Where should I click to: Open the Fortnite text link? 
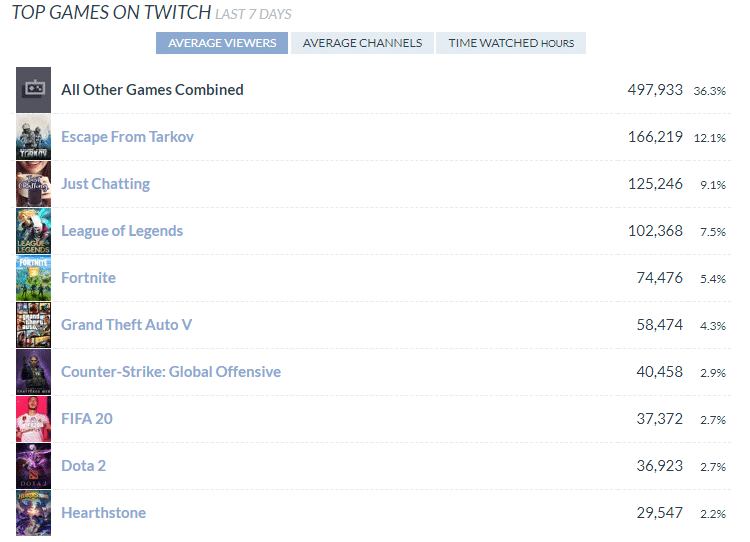(x=88, y=278)
